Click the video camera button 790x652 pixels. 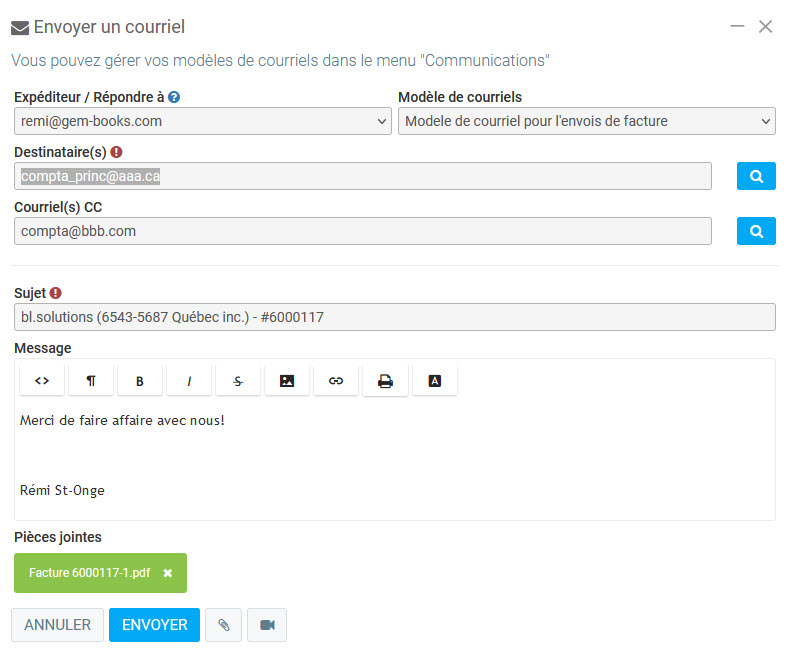pos(267,625)
